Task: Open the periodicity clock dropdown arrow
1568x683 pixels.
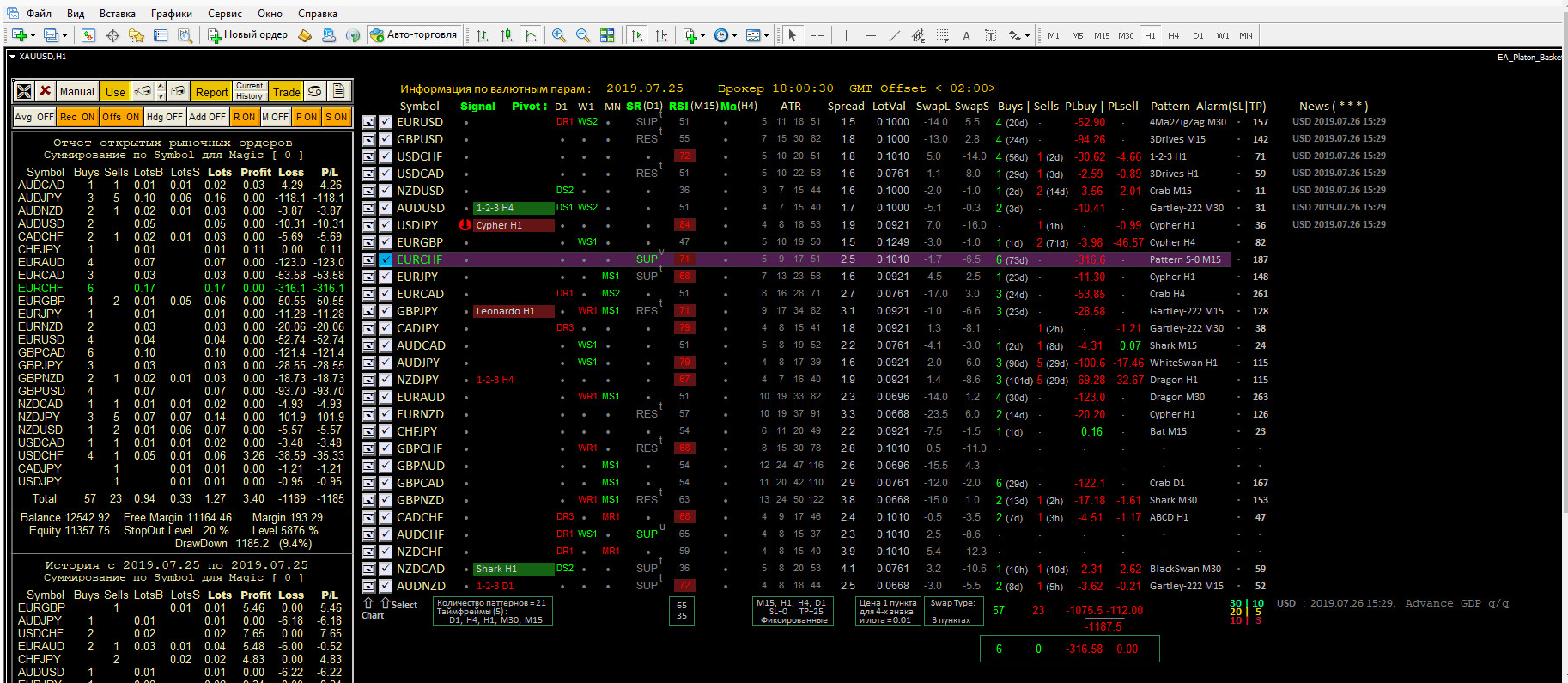Action: 735,36
